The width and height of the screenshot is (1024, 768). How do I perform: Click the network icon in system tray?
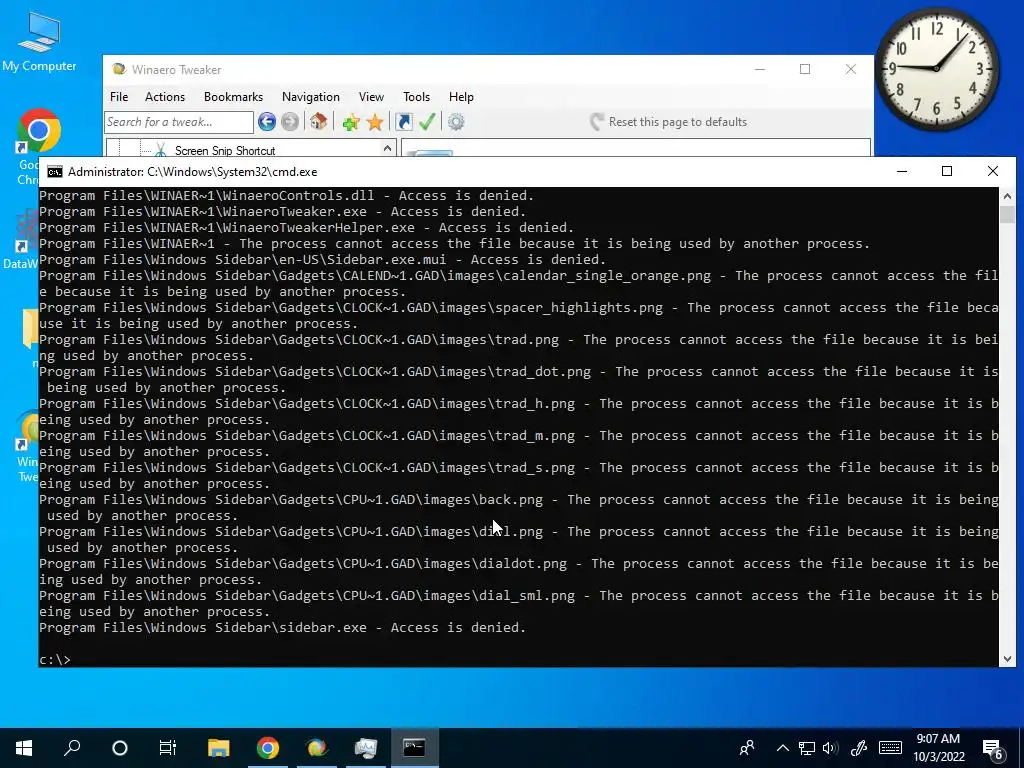click(x=807, y=748)
